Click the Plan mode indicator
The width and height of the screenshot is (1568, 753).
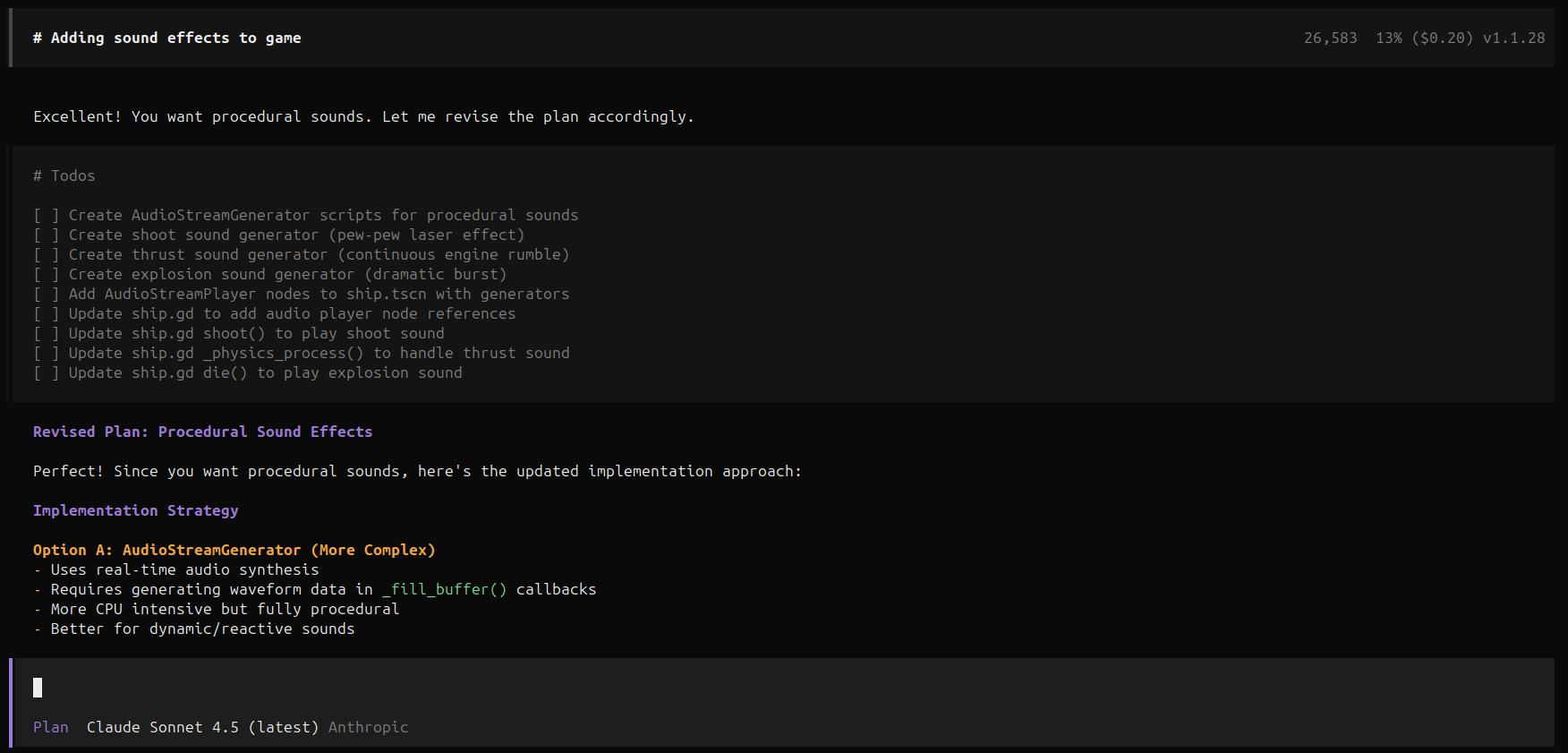[x=50, y=727]
